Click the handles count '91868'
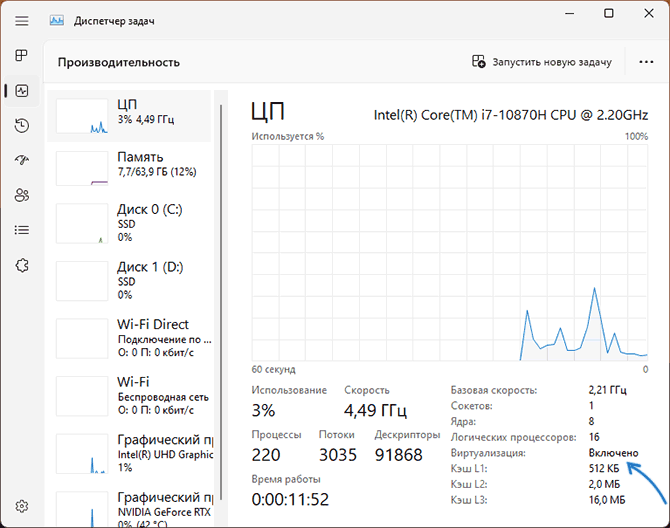This screenshot has height=528, width=670. pyautogui.click(x=398, y=455)
